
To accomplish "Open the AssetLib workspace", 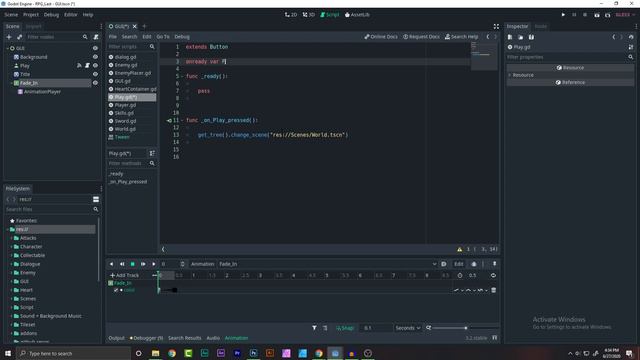I will [357, 15].
